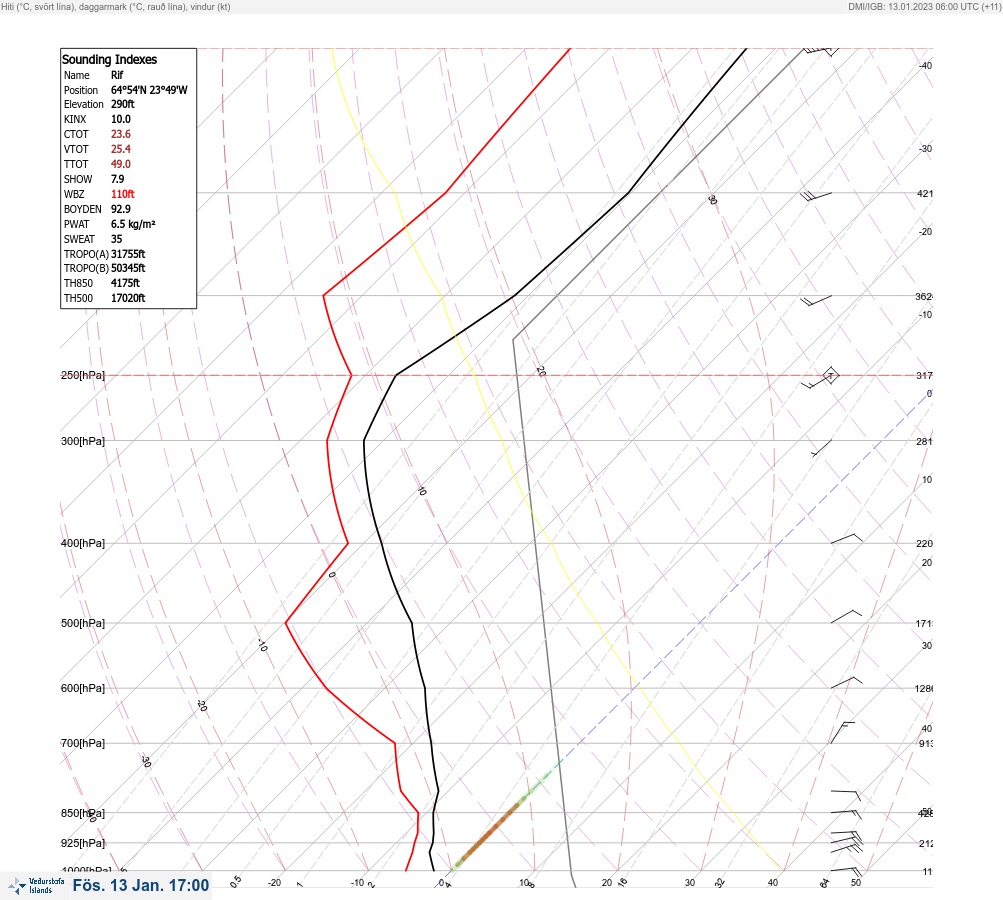Screen dimensions: 1003x900
Task: Click the 400[hPa] pressure label
Action: click(x=83, y=543)
